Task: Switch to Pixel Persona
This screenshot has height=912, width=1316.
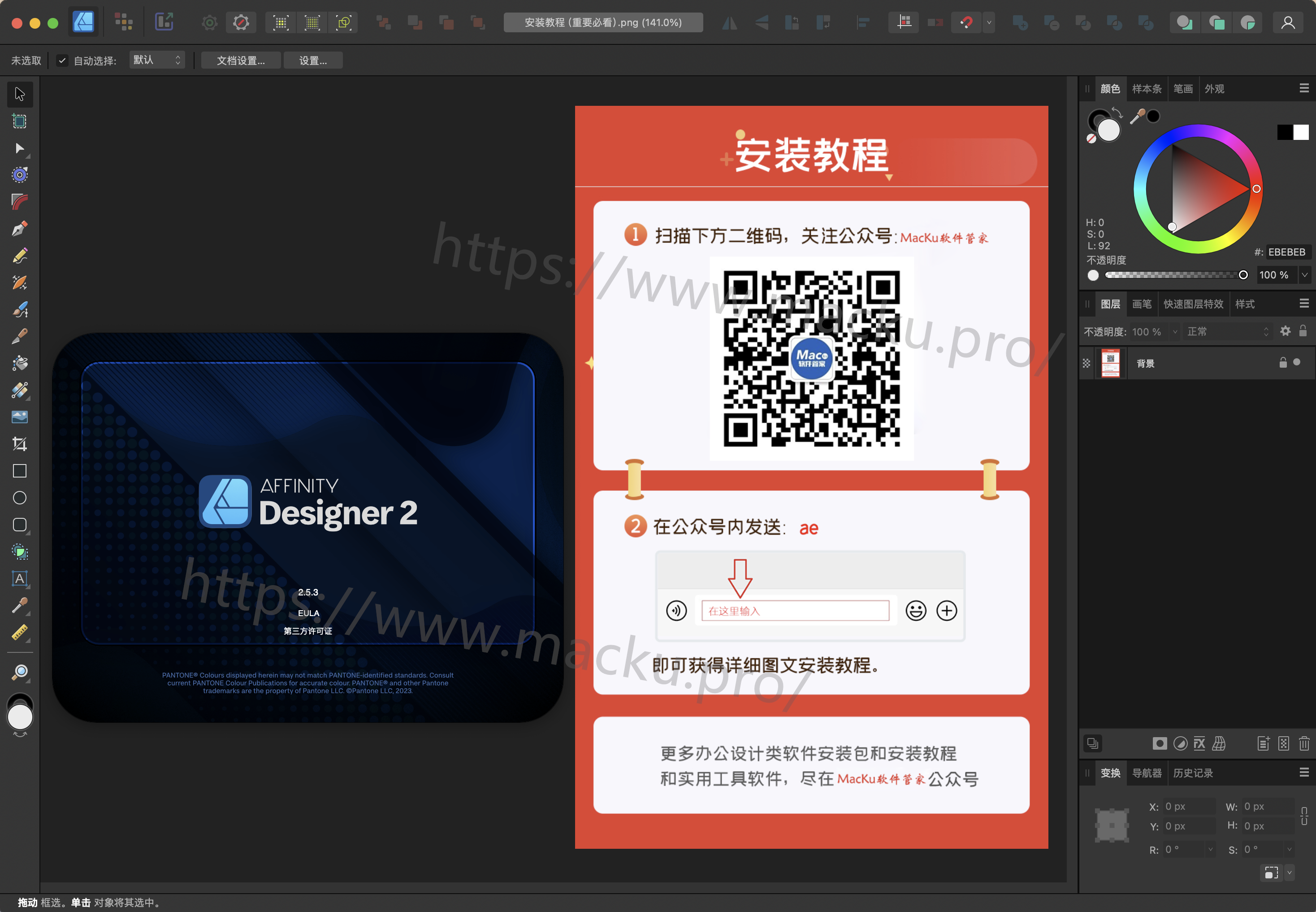Action: 123,22
